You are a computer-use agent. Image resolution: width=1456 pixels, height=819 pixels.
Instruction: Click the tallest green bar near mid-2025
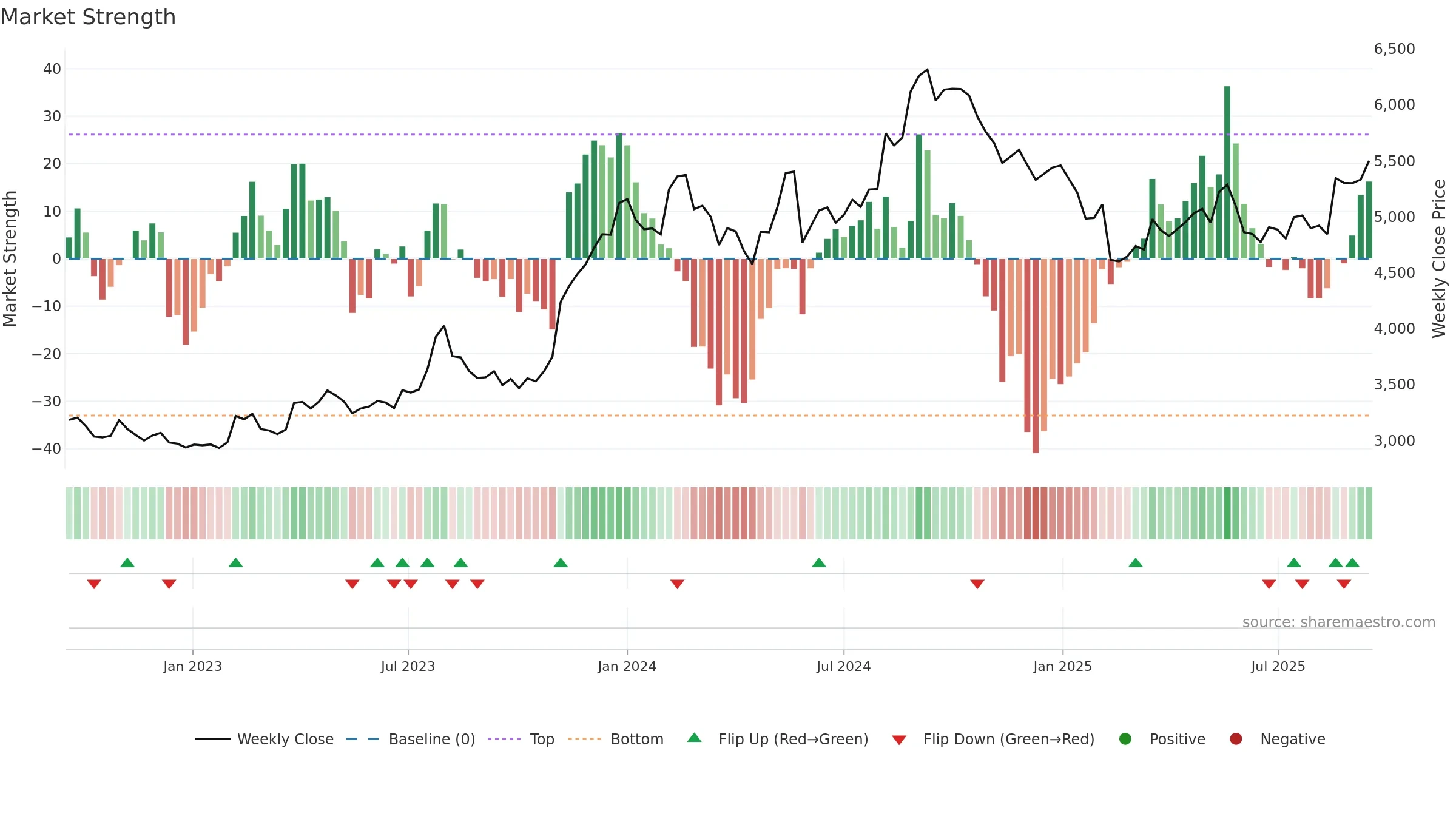point(1227,172)
